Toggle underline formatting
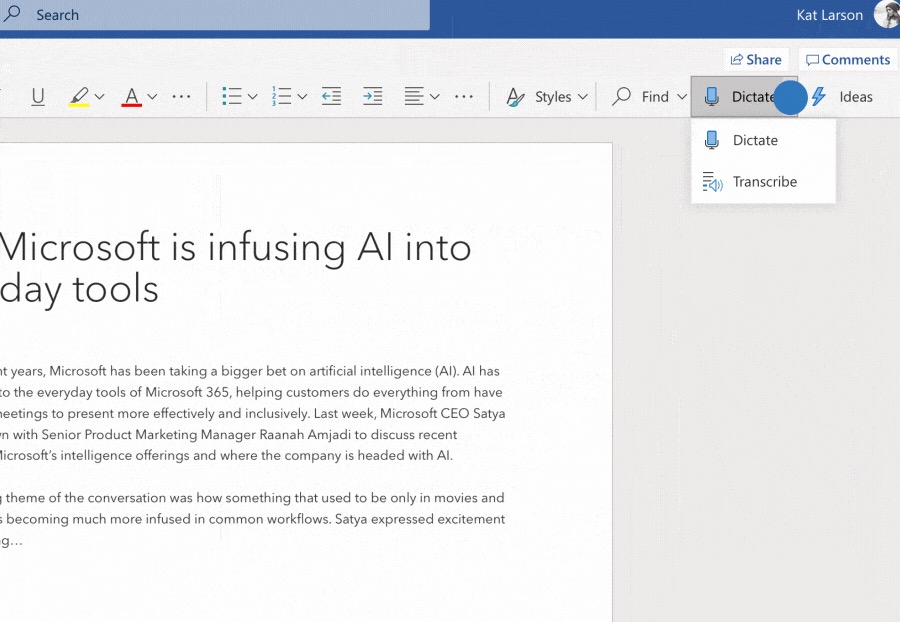This screenshot has width=900, height=622. pos(38,97)
